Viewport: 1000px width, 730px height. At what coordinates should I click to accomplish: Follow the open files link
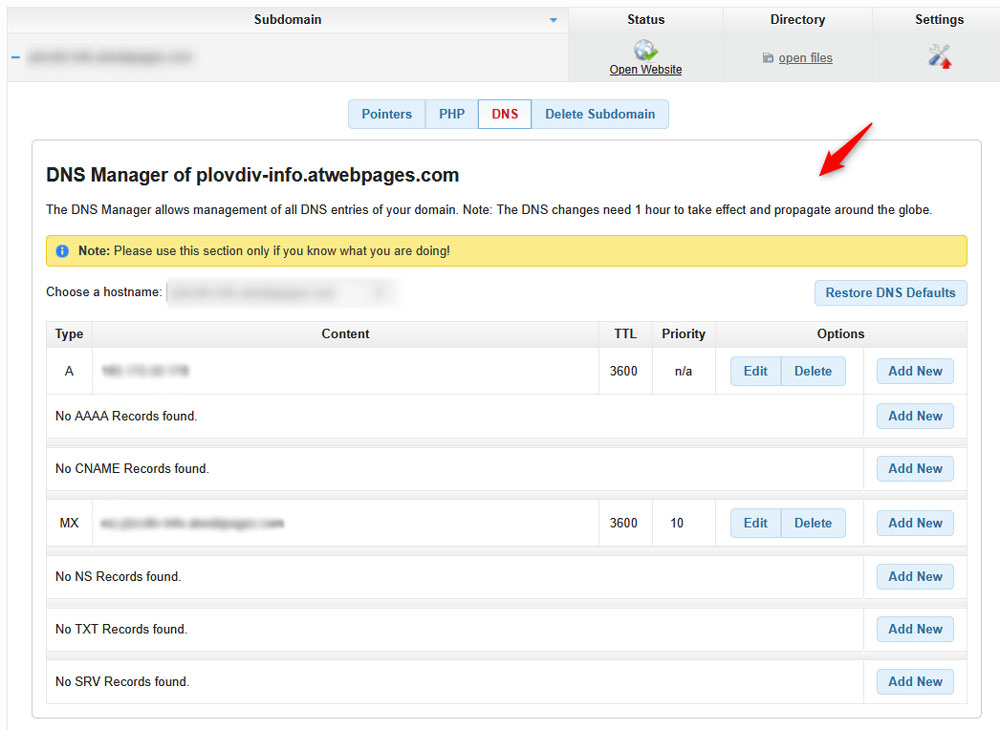805,57
